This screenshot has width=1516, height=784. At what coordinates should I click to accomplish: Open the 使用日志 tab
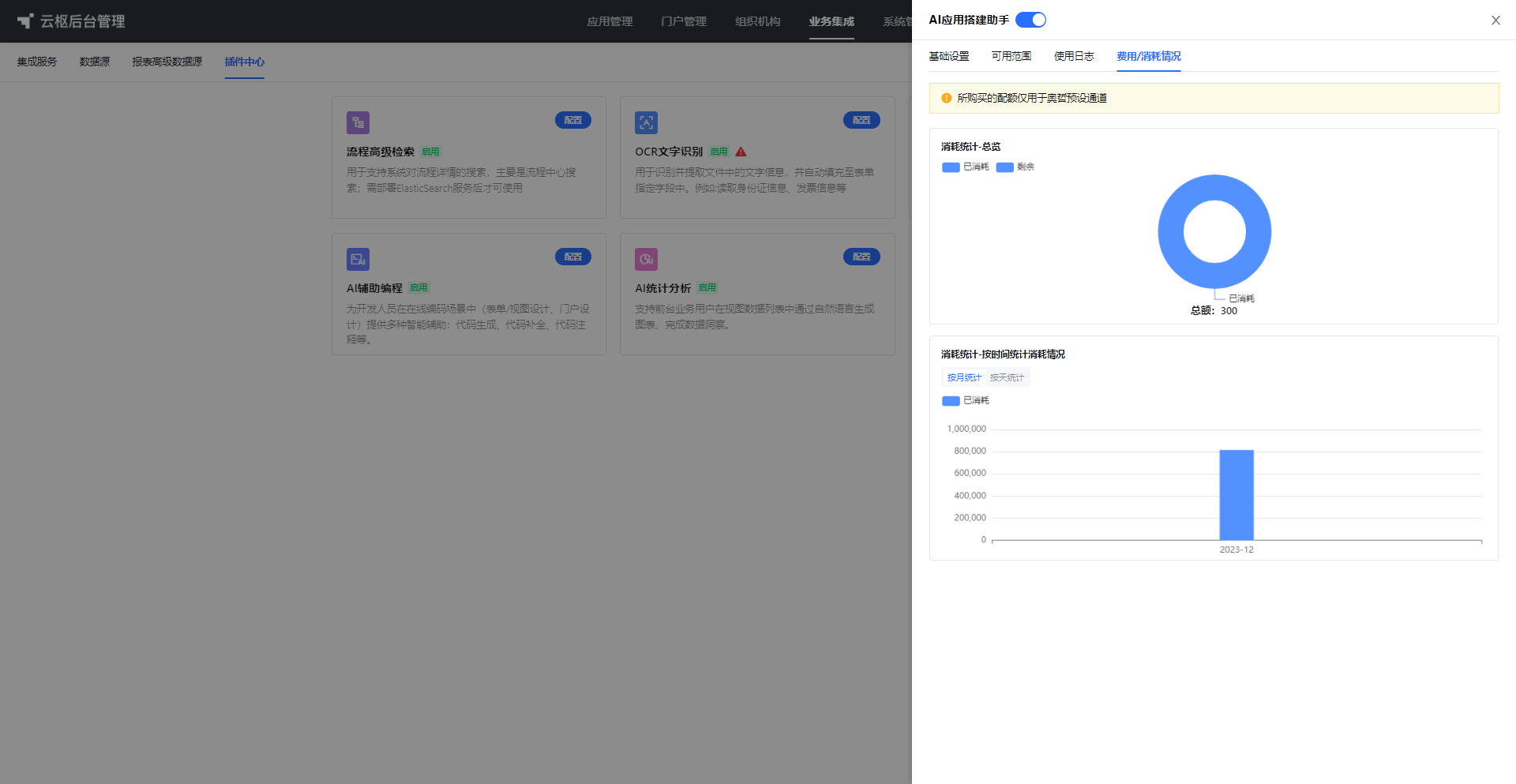1074,56
